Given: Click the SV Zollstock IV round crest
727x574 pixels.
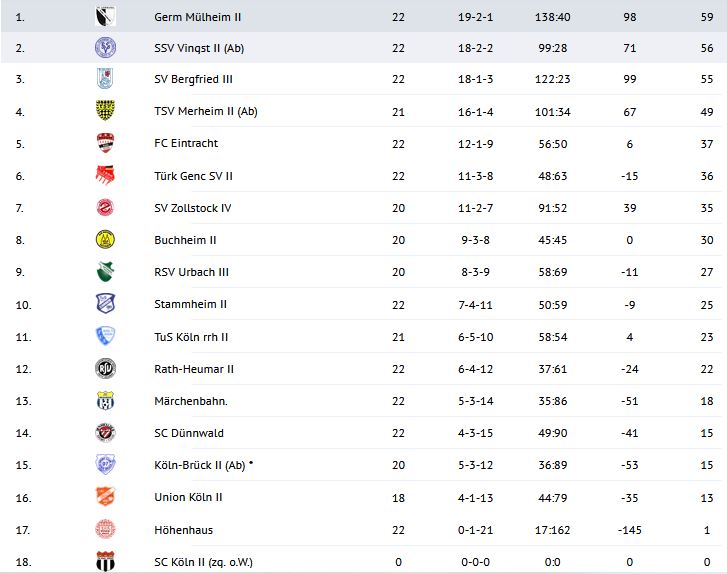Looking at the screenshot, I should (x=105, y=208).
